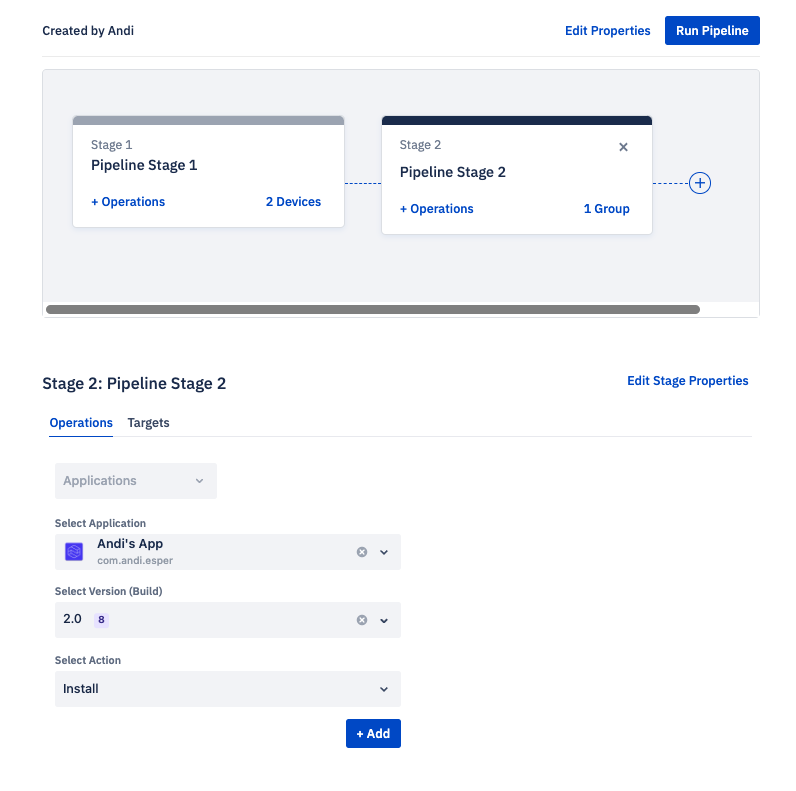Click the Run Pipeline button
The height and width of the screenshot is (791, 796).
(712, 30)
